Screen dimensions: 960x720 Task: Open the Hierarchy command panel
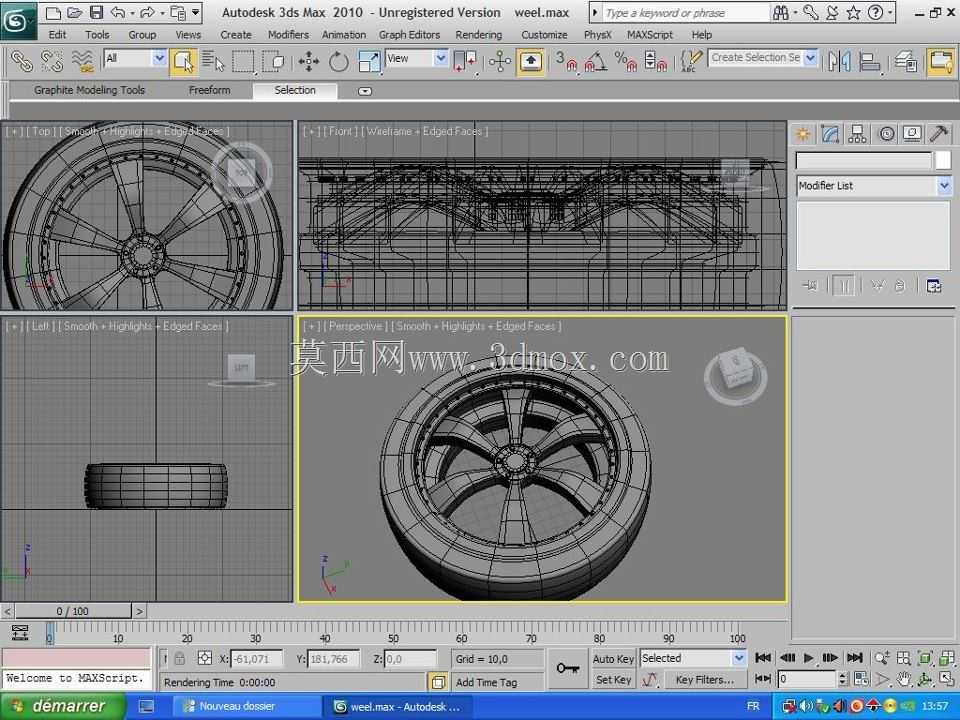coord(857,134)
